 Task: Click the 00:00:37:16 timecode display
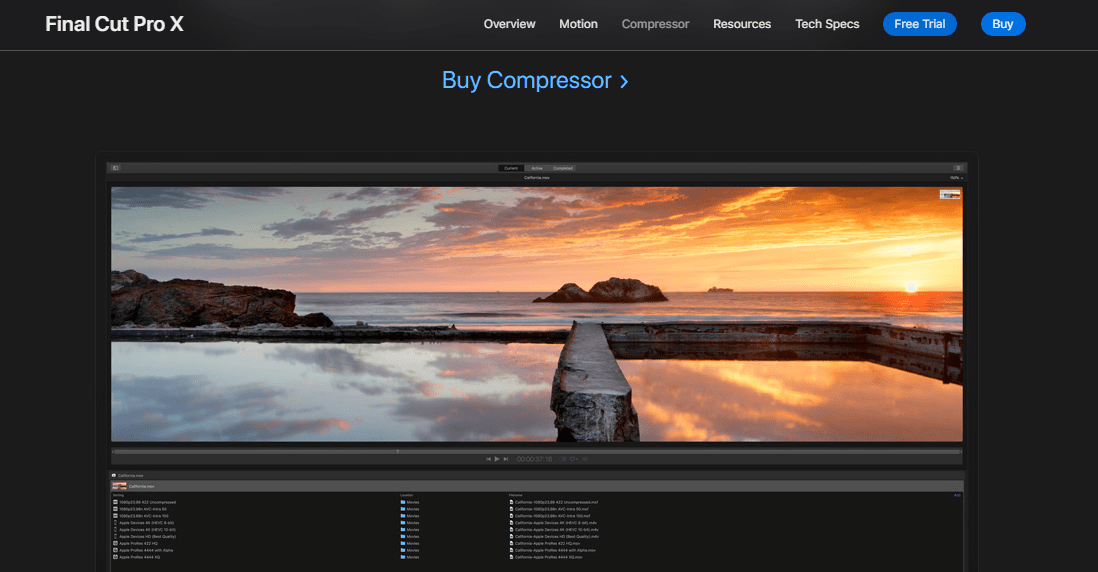[x=534, y=459]
